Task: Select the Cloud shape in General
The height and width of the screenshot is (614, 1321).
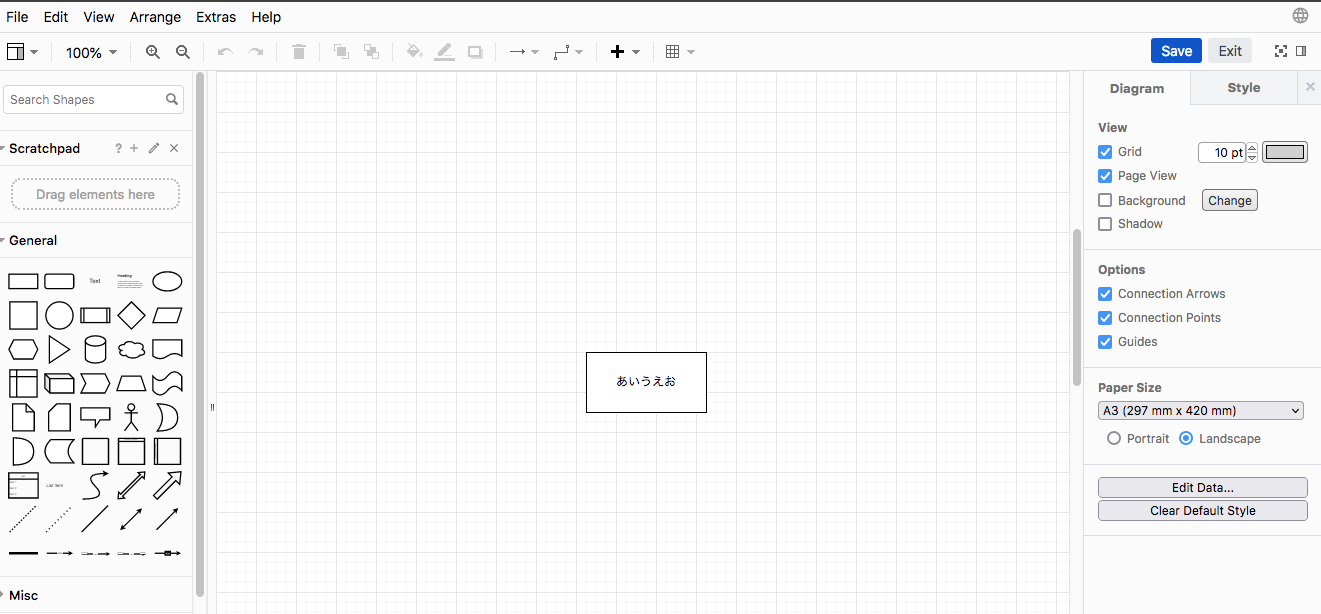Action: 131,350
